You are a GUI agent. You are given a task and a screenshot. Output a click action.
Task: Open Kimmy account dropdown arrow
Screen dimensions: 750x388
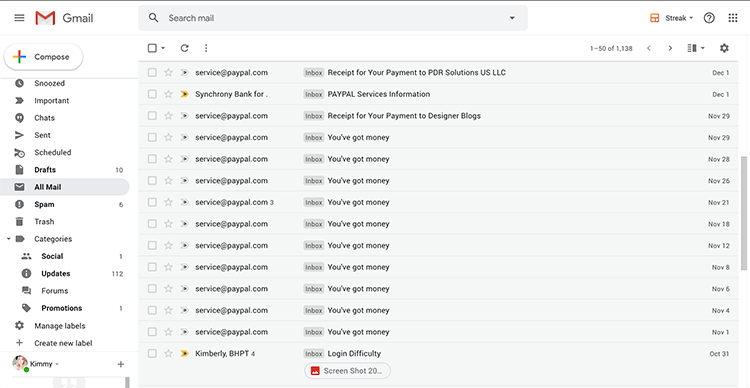coord(57,364)
